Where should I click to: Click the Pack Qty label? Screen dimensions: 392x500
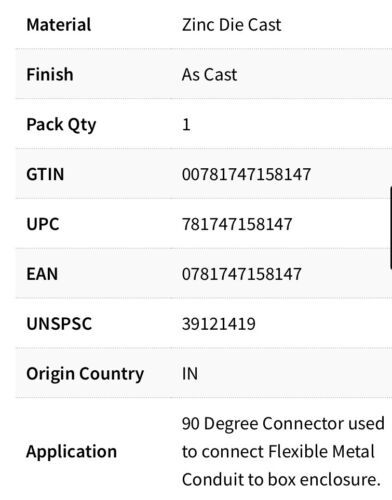click(x=61, y=125)
